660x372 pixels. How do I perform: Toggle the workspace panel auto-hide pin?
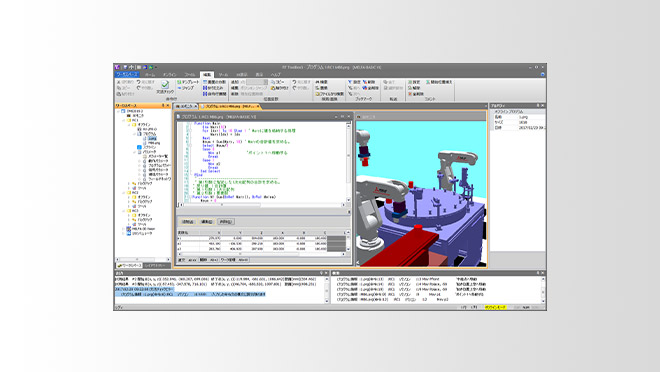(x=163, y=106)
